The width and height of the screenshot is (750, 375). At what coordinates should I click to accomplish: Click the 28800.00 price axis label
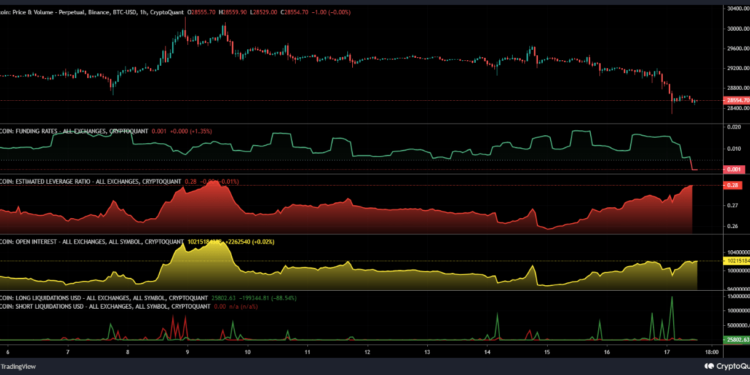point(738,88)
